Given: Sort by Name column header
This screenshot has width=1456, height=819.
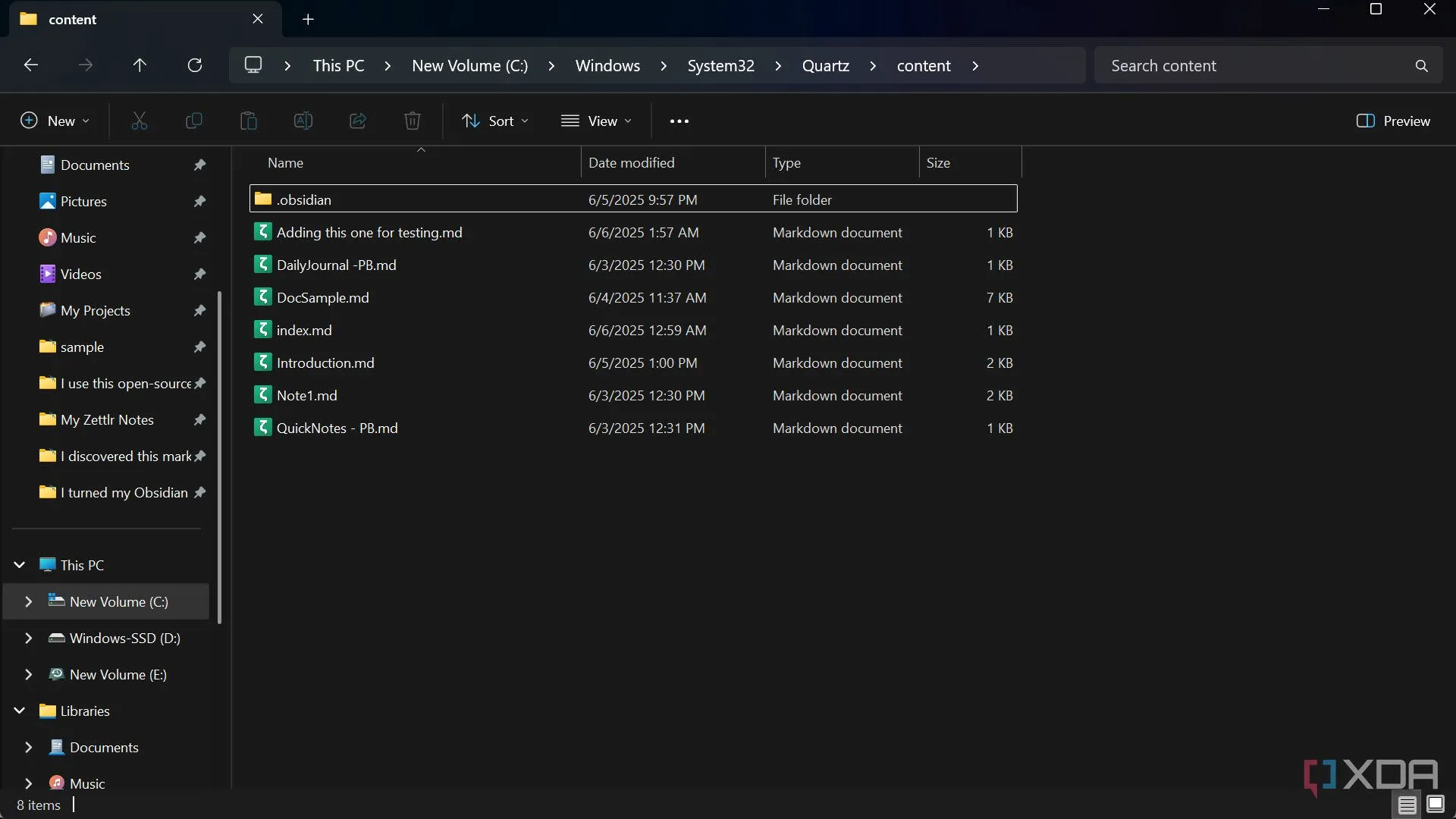Looking at the screenshot, I should [415, 162].
